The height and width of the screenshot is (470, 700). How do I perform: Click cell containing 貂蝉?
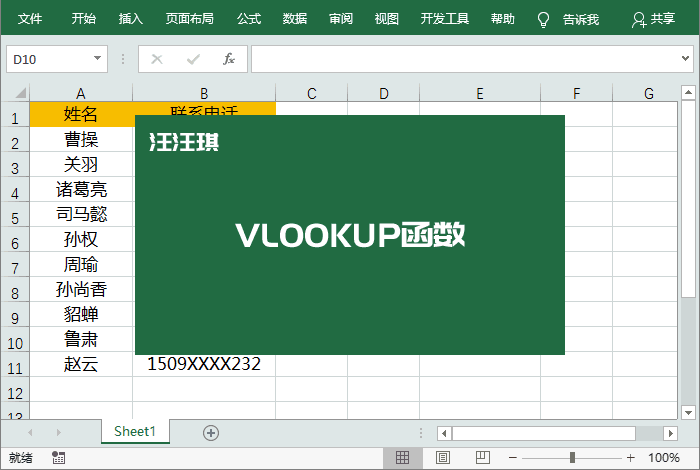tap(81, 314)
